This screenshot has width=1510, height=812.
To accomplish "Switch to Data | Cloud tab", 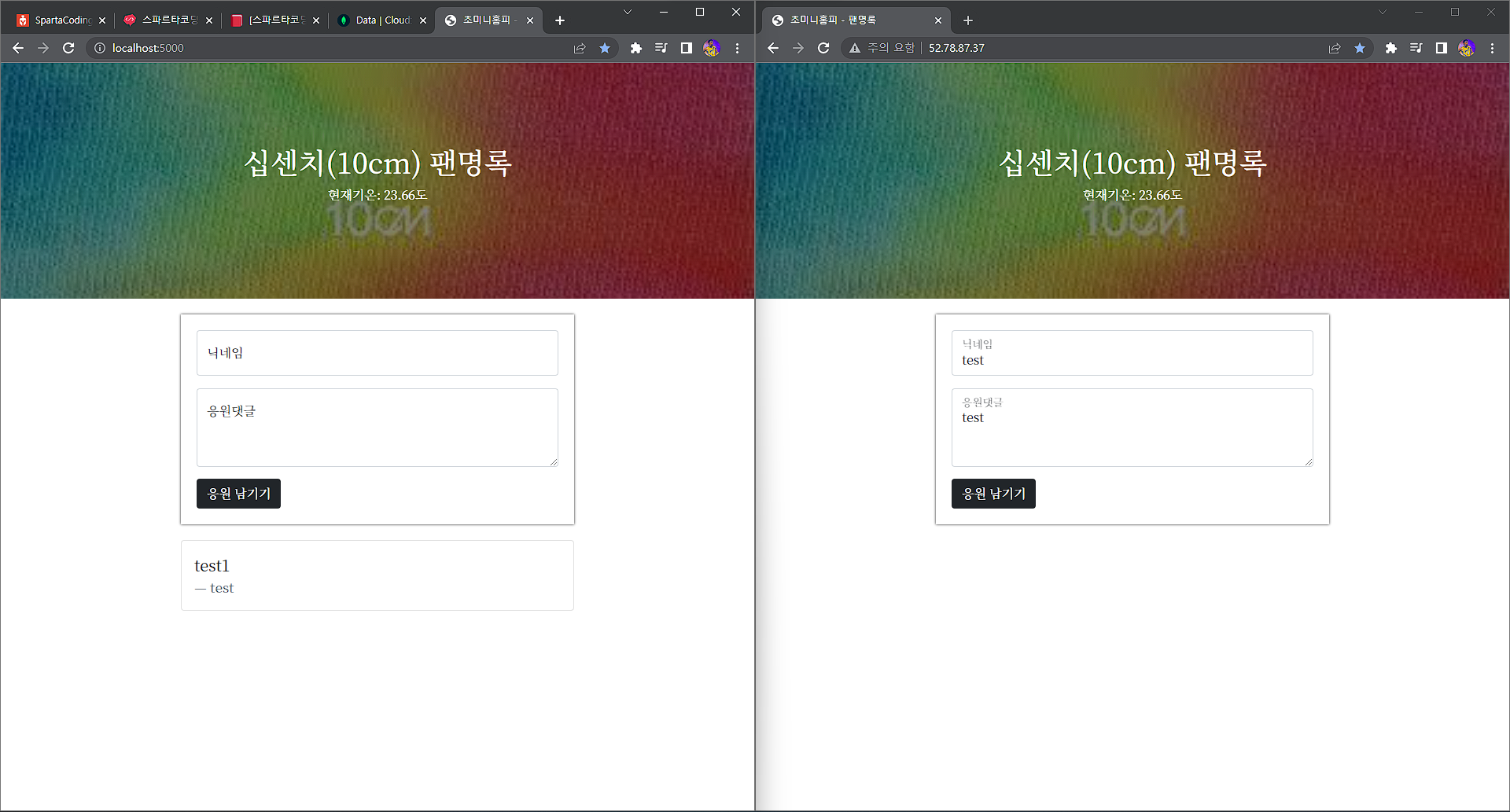I will coord(382,20).
